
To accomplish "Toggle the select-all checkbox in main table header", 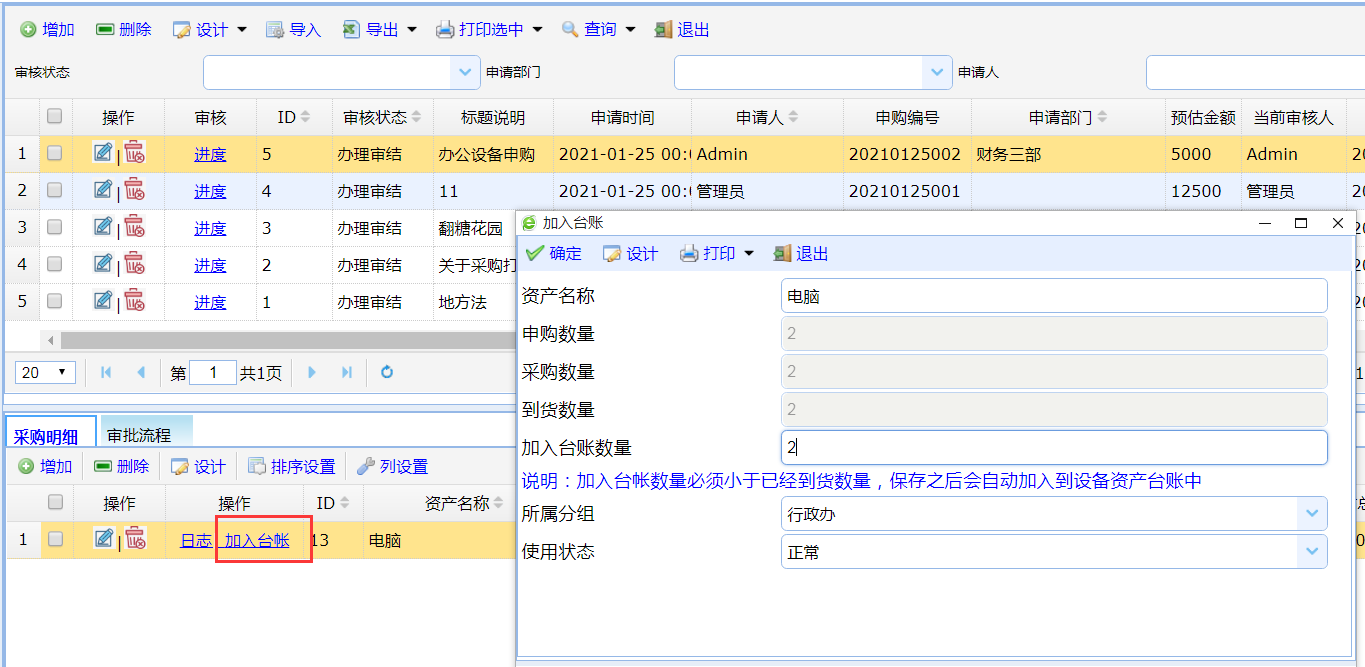I will tap(55, 117).
